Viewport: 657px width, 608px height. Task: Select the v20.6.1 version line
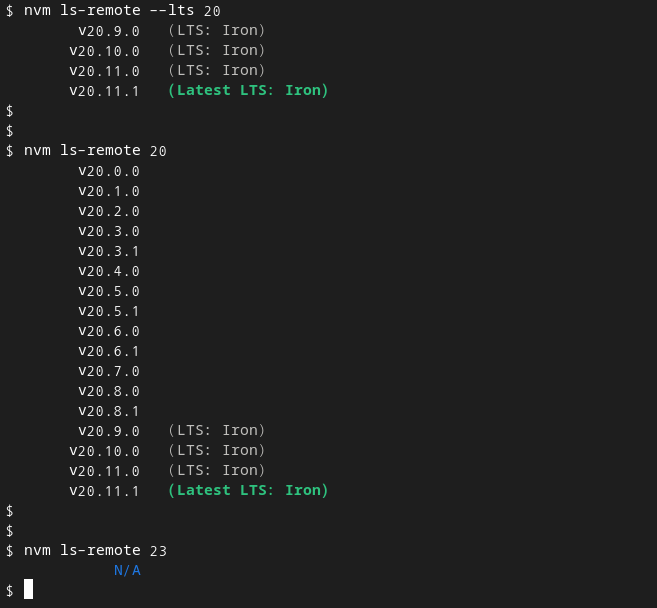[109, 351]
